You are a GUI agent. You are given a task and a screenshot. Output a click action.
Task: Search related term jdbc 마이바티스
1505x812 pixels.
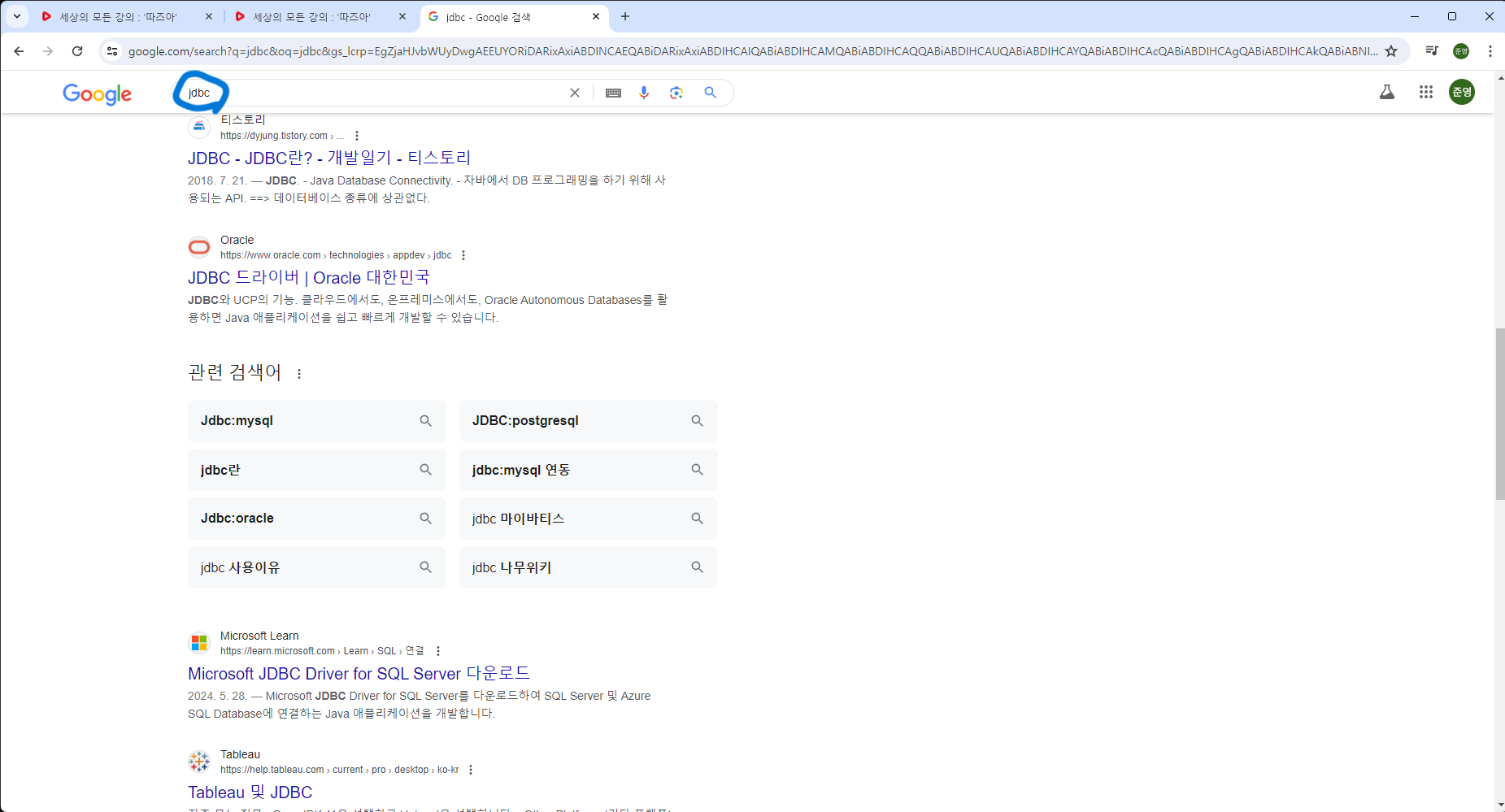589,519
